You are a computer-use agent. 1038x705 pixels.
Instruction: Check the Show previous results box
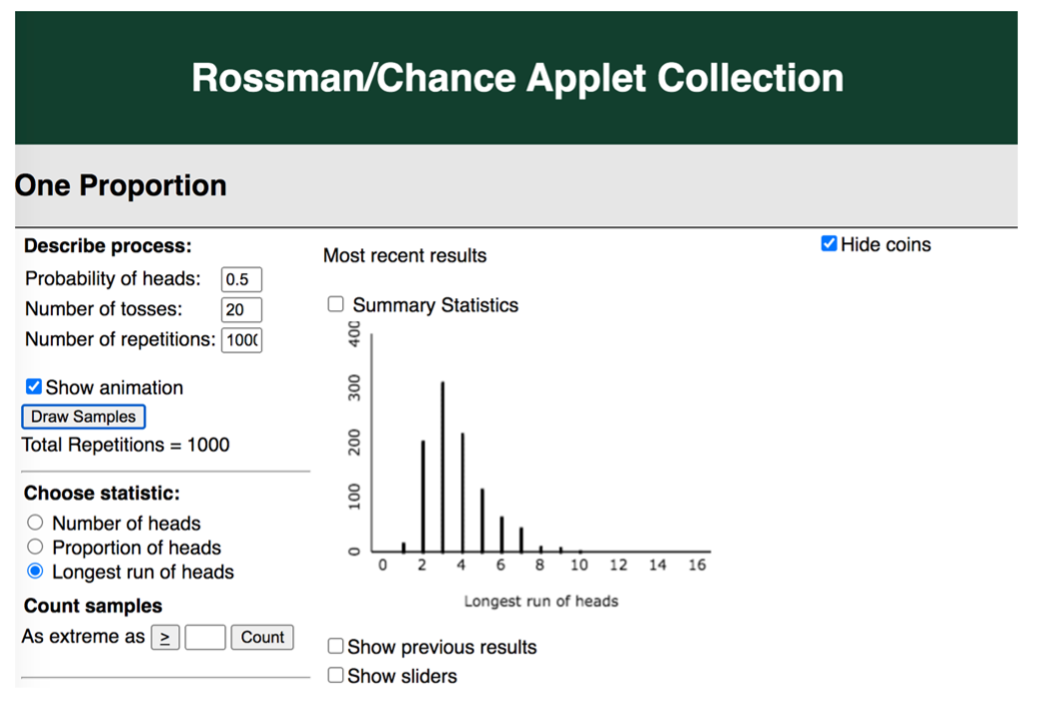tap(336, 647)
